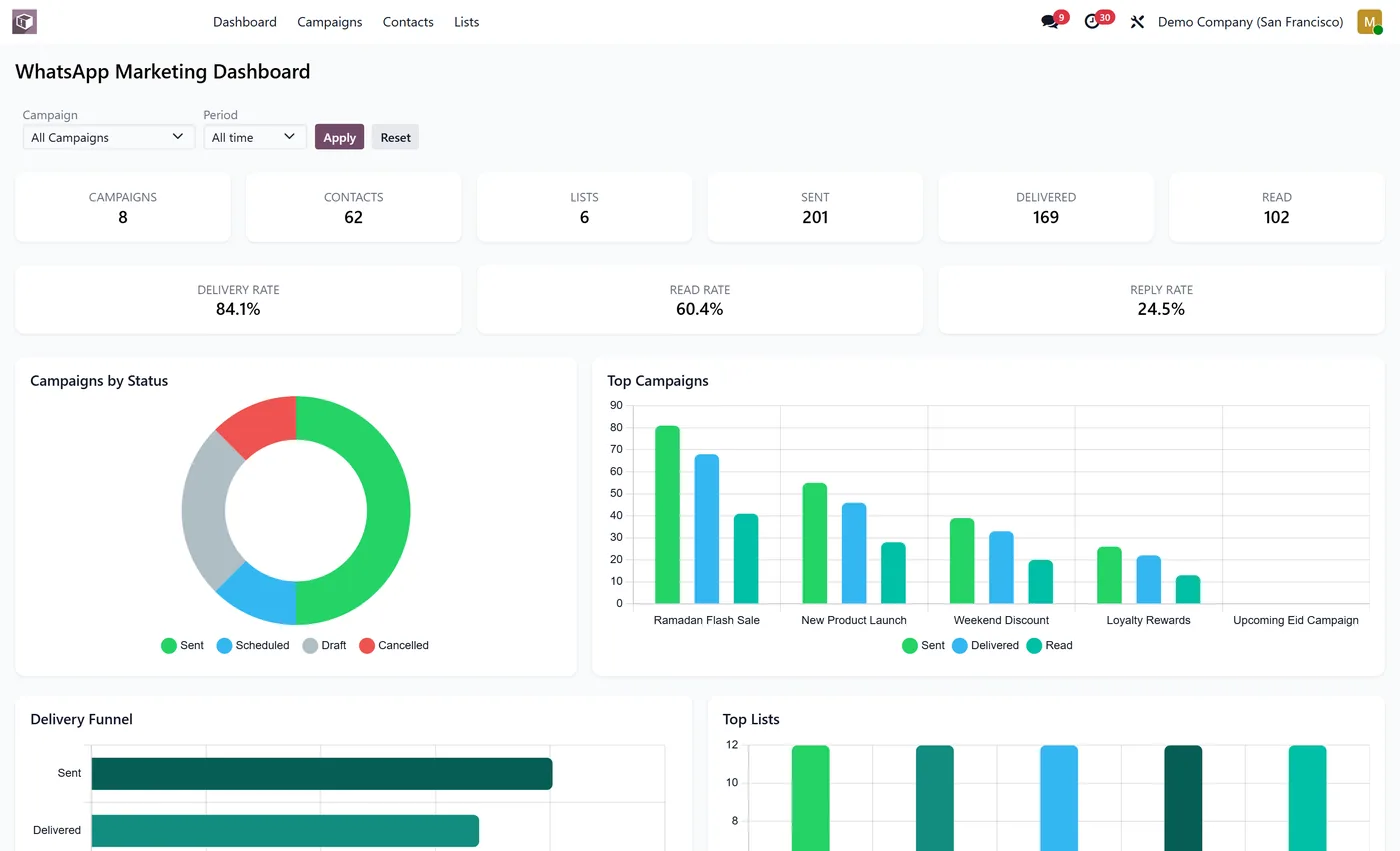Screen dimensions: 1400x851
Task: Click the WhatsApp Marketing Dashboard heading
Action: tap(163, 72)
